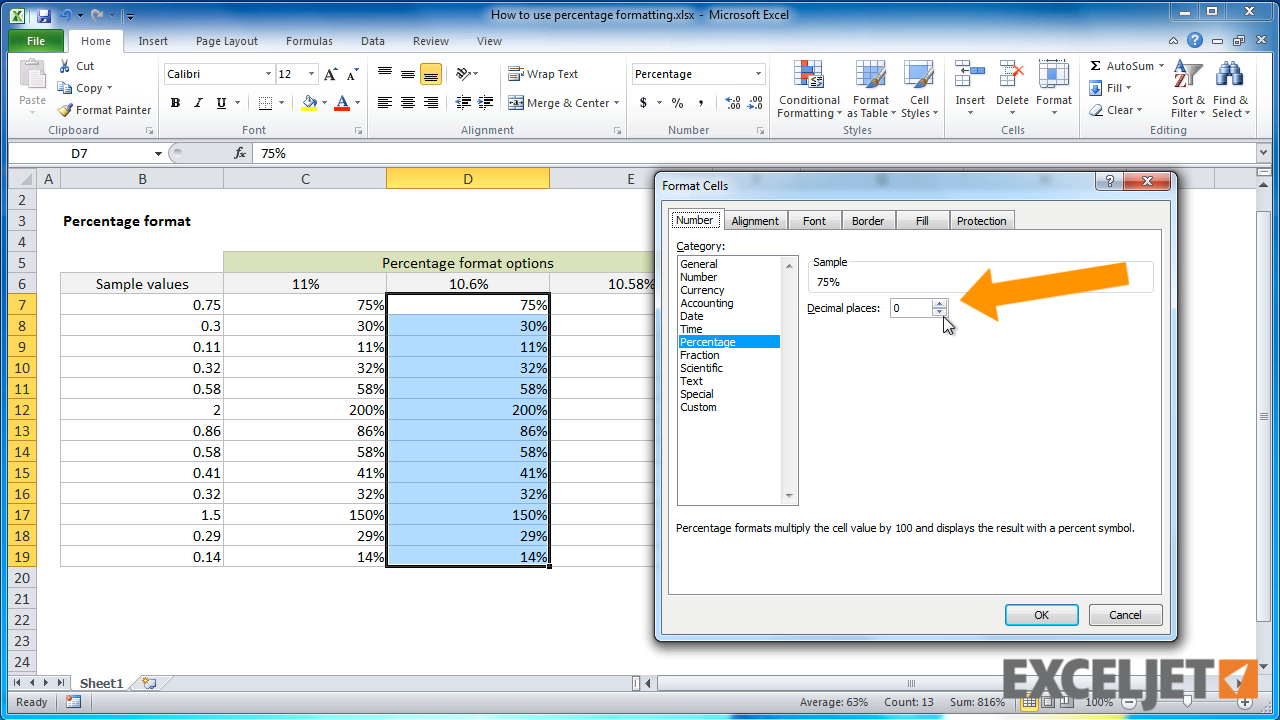
Task: Select the Sheet1 tab
Action: (100, 683)
